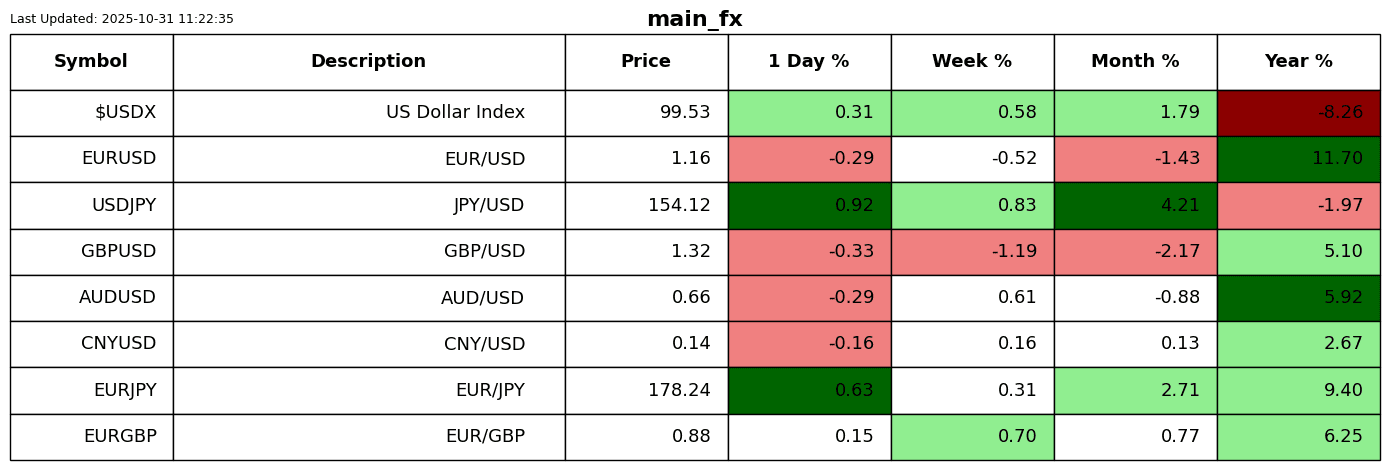Click the Symbol column header
The height and width of the screenshot is (470, 1390).
(91, 62)
